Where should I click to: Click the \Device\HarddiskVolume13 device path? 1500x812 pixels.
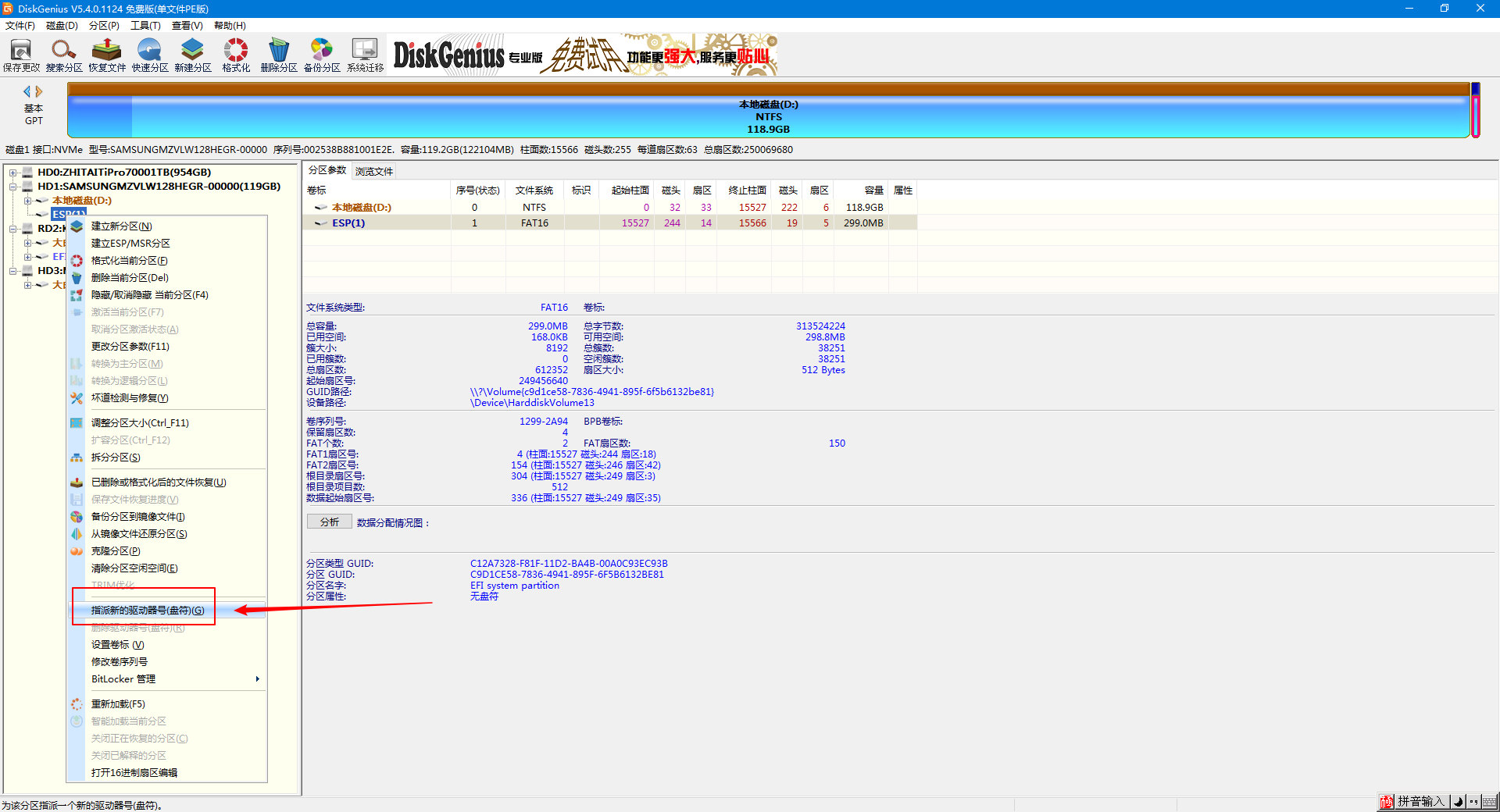click(532, 403)
